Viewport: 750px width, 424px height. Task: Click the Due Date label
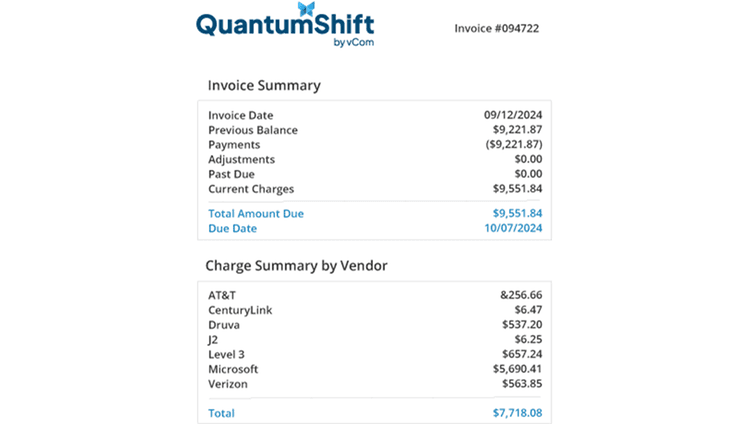click(232, 228)
